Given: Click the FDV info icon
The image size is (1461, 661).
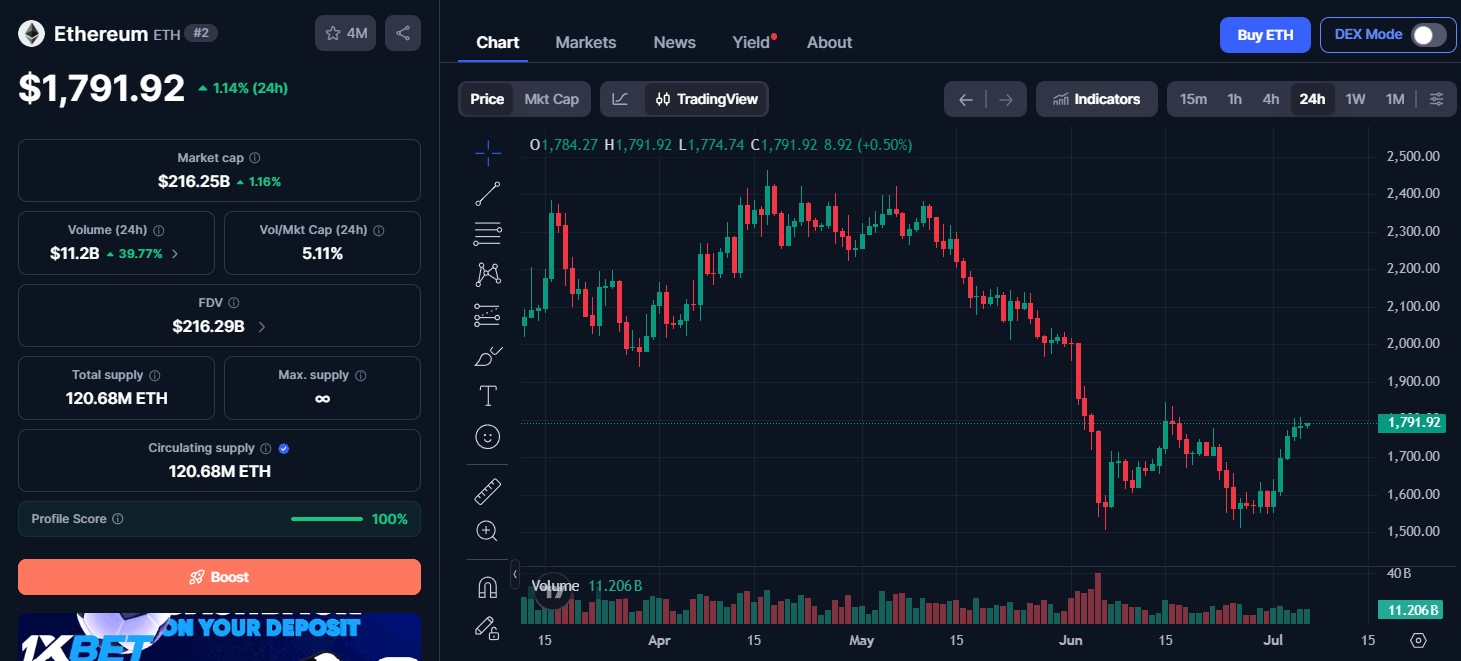Looking at the screenshot, I should click(x=234, y=303).
